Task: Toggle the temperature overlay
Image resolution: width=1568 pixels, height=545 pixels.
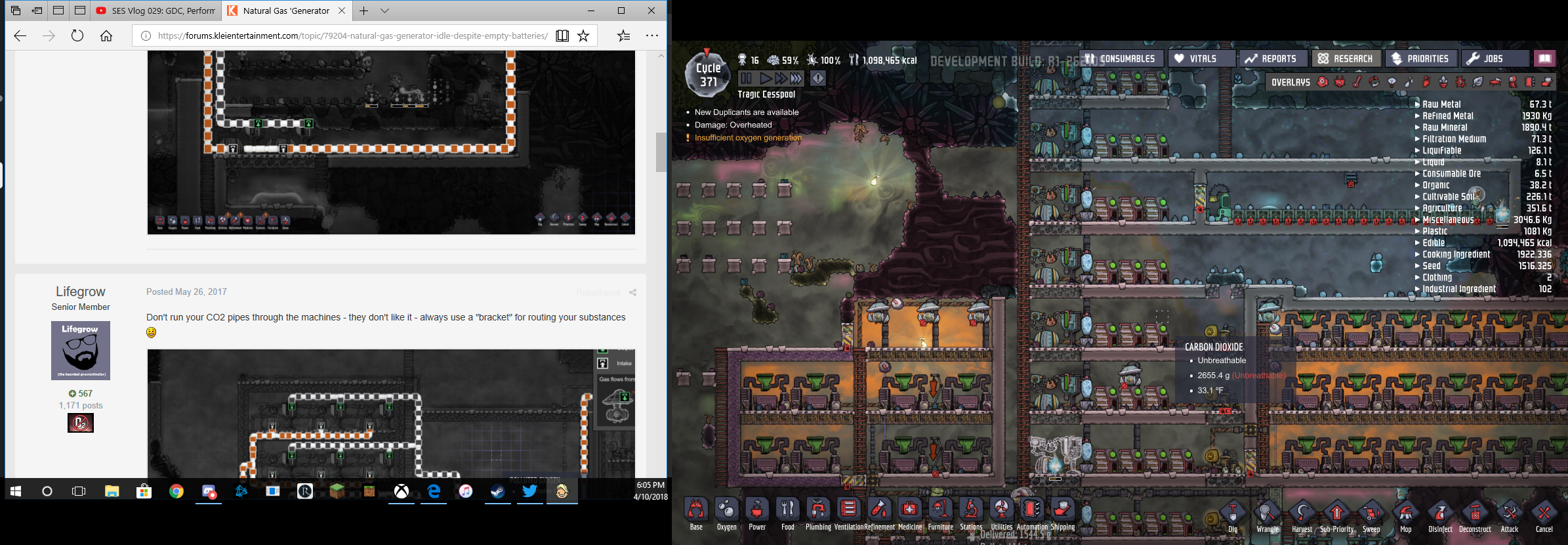Action: 1357,82
